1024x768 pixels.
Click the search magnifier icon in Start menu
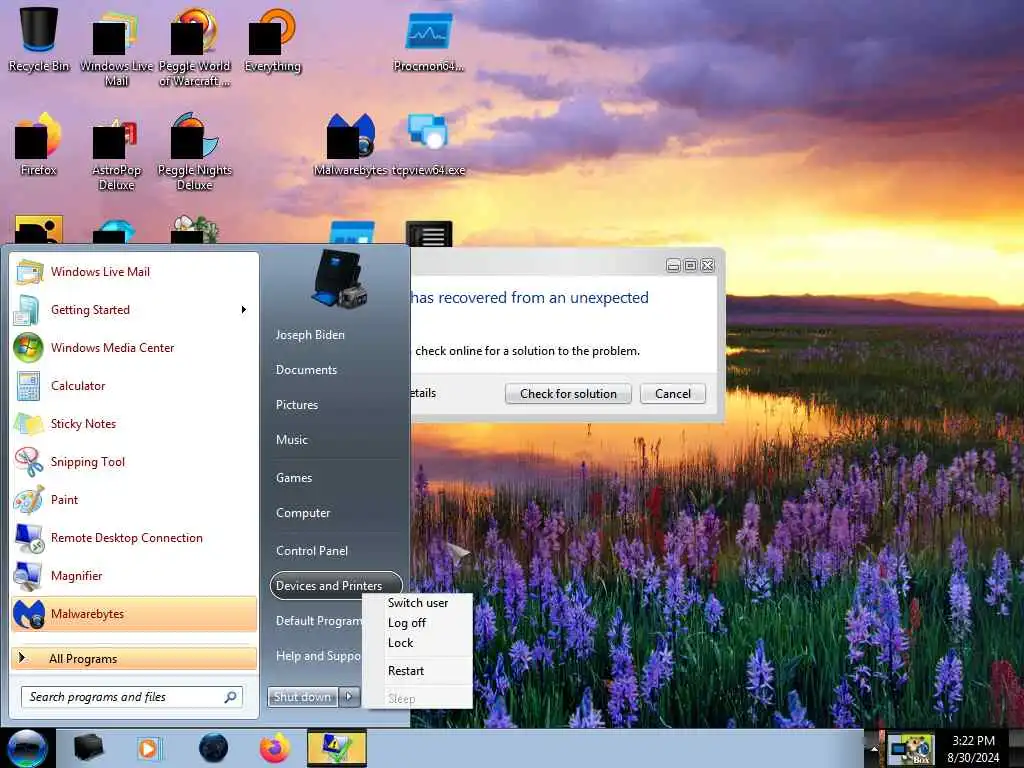tap(230, 697)
